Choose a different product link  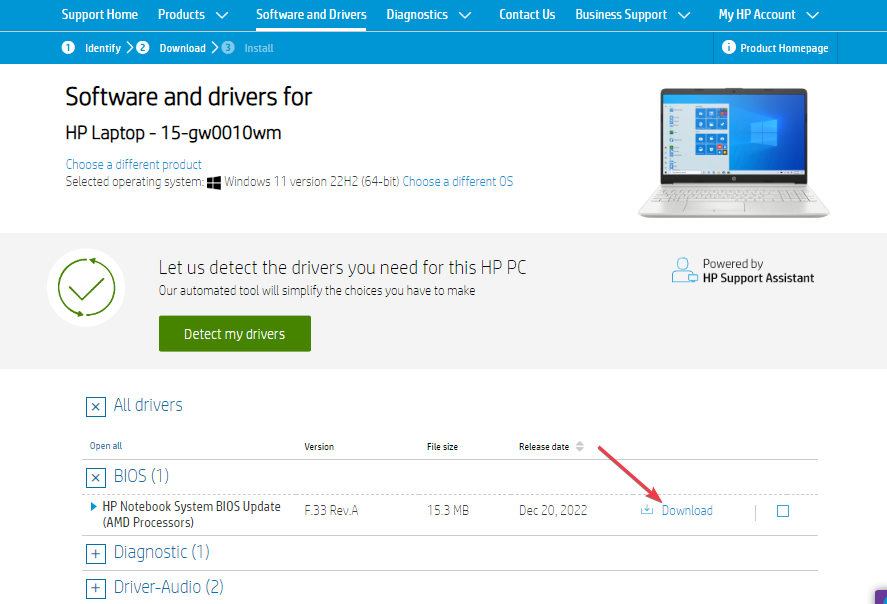click(x=134, y=165)
